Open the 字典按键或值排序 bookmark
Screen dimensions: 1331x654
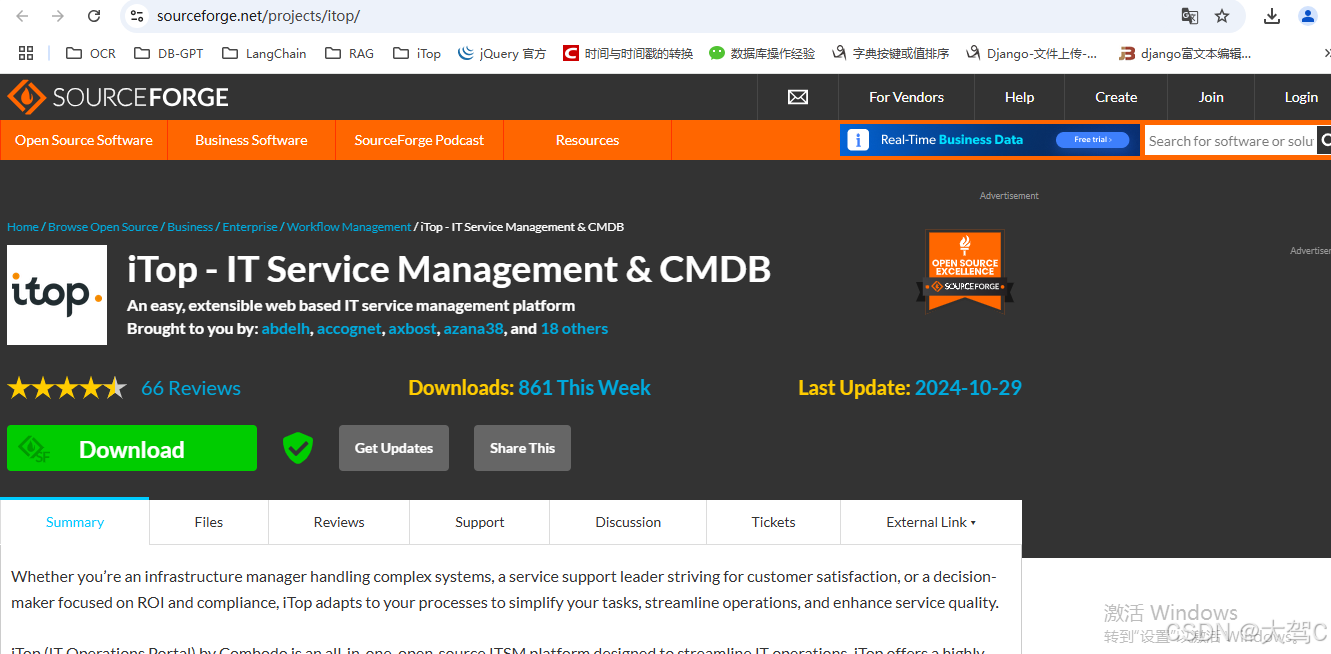pyautogui.click(x=890, y=53)
